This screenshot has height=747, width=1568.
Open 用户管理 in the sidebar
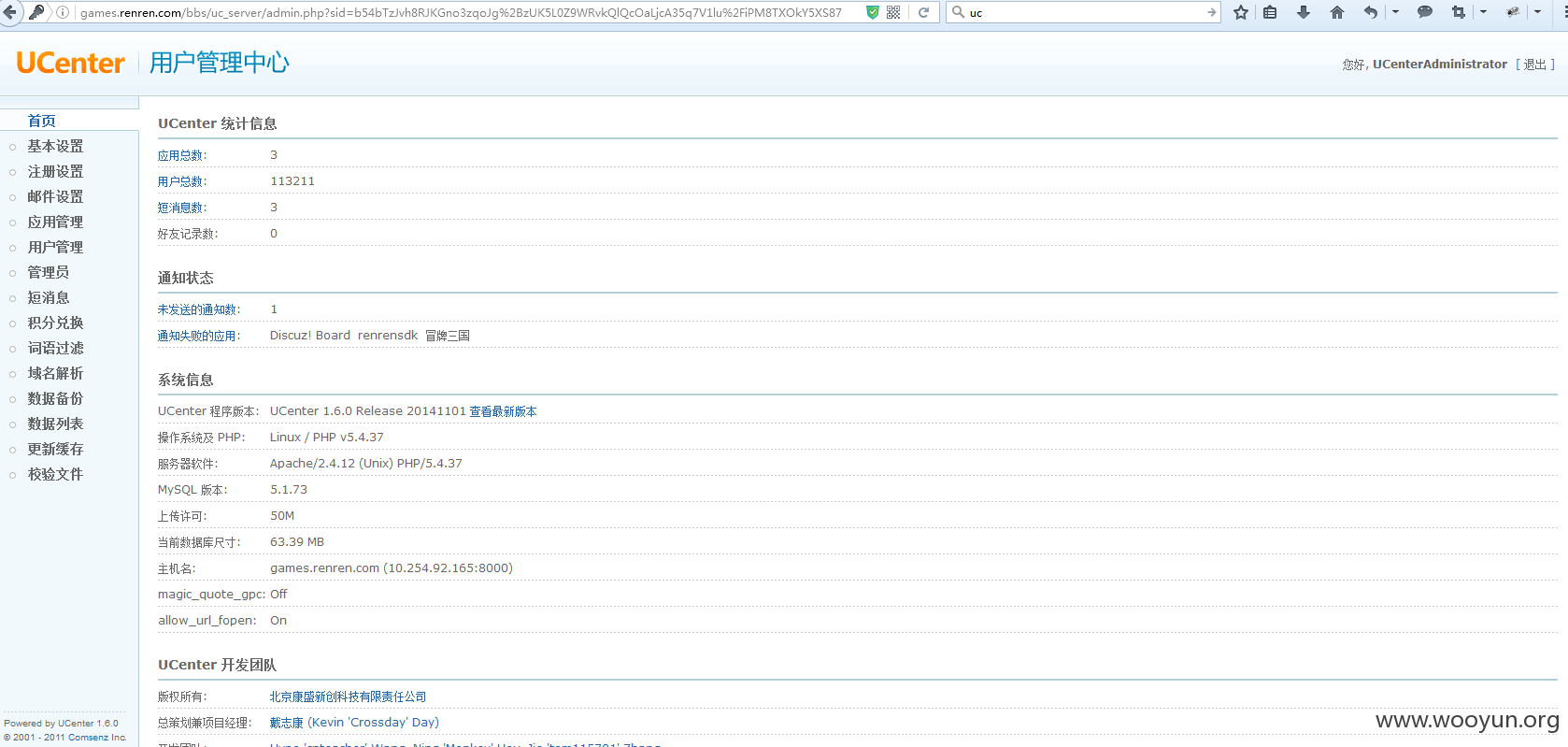coord(55,247)
